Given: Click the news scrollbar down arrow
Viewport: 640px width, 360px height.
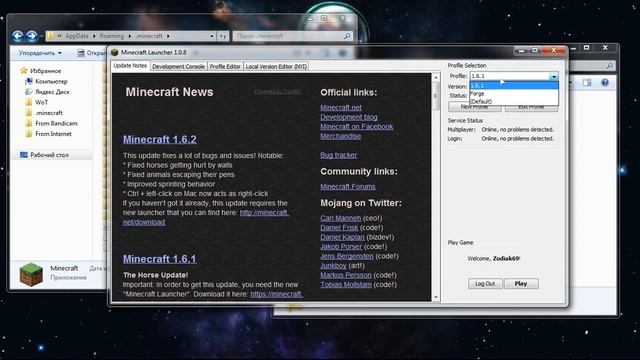Looking at the screenshot, I should 436,298.
